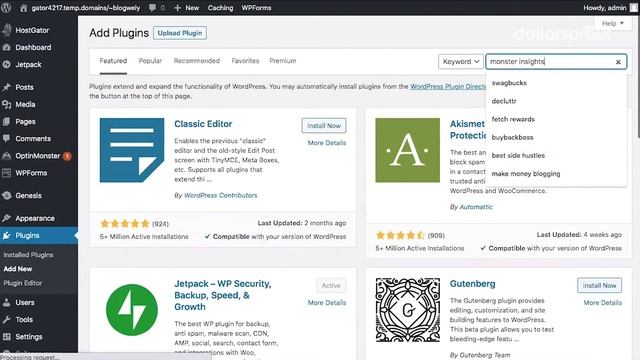Screen dimensions: 640x360
Task: Open the Automattic author link
Action: tap(476, 207)
